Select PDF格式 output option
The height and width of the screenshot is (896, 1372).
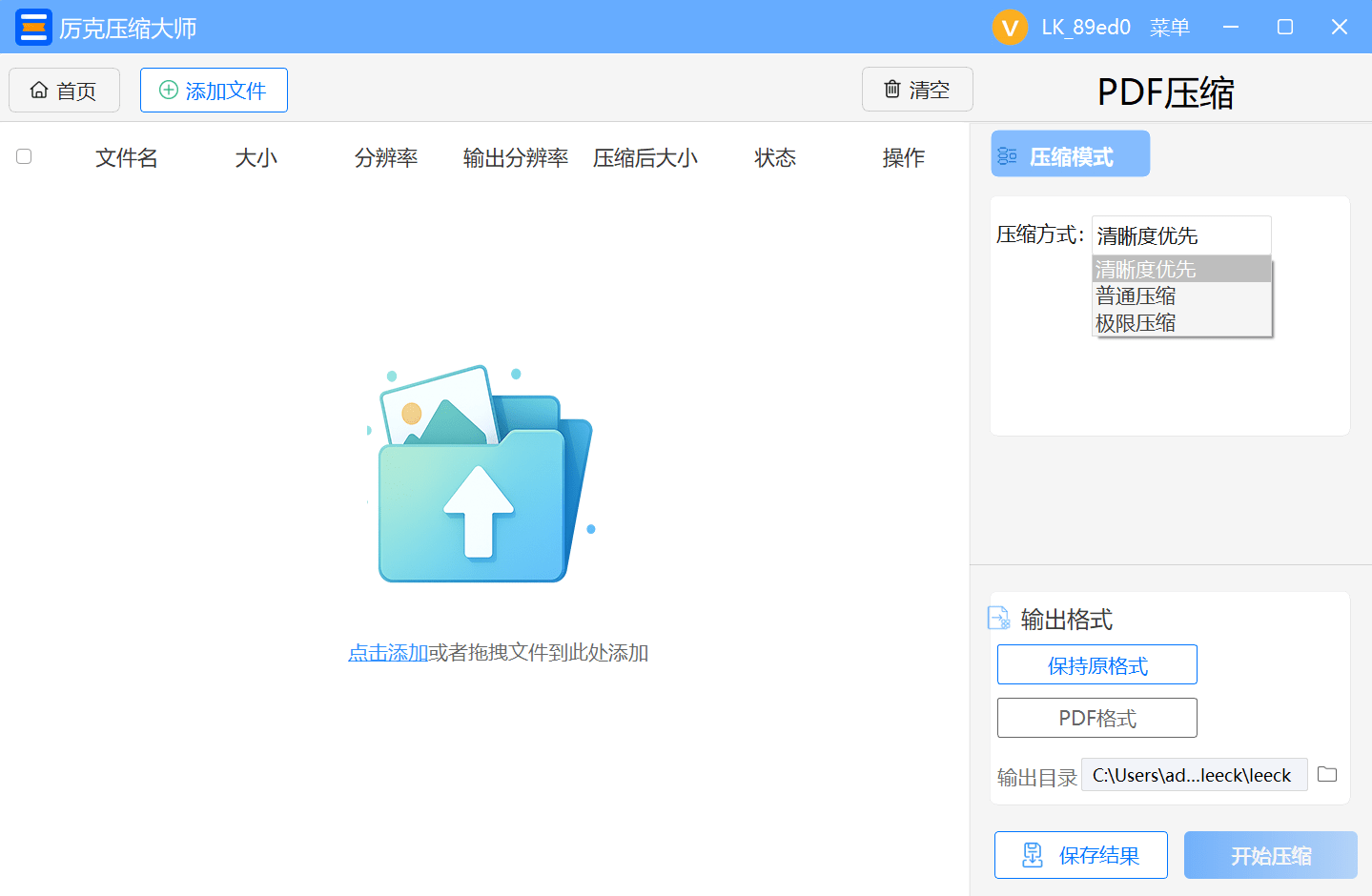point(1097,718)
